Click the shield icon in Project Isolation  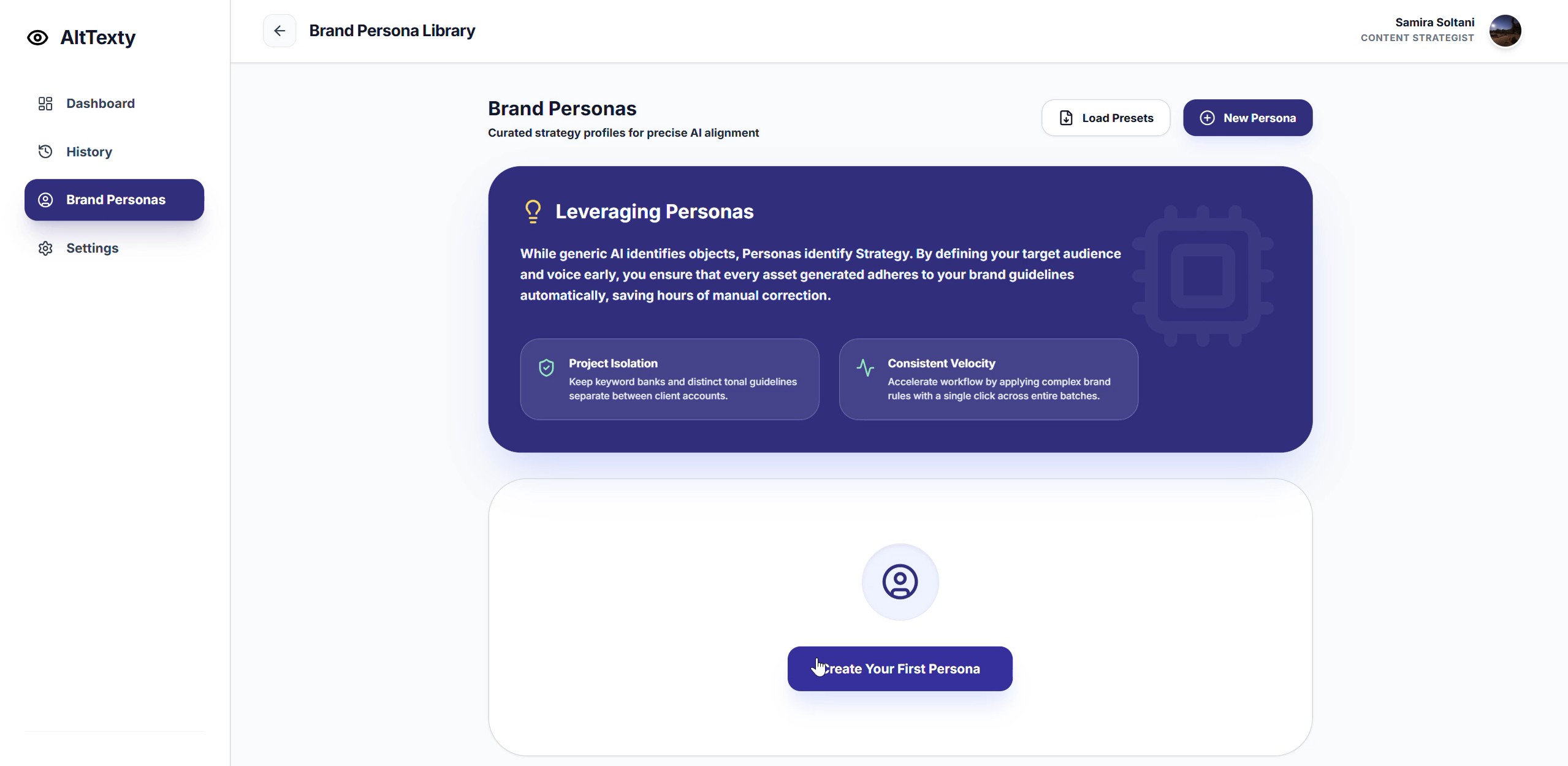(x=546, y=368)
